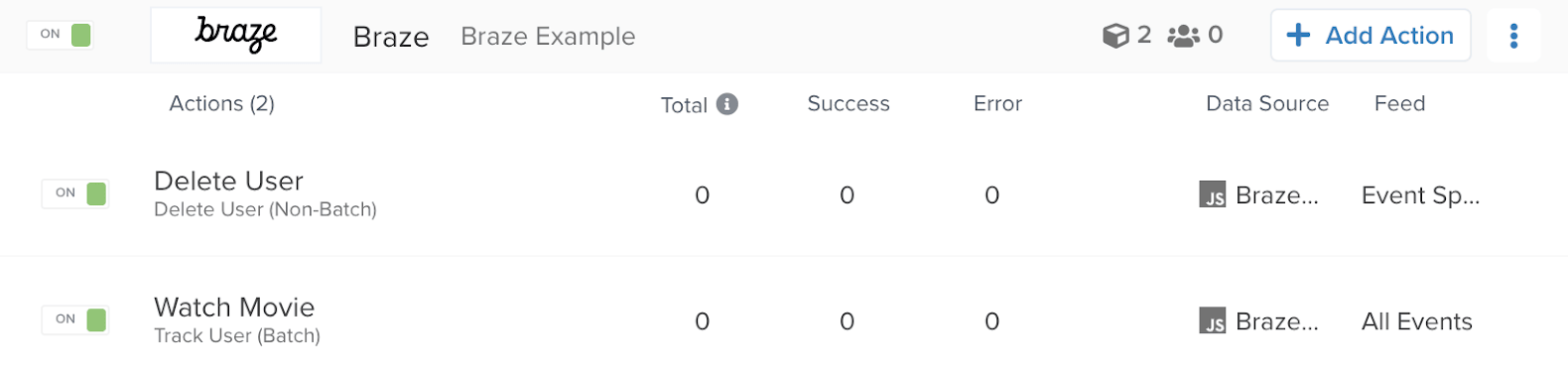Image resolution: width=1568 pixels, height=377 pixels.
Task: Click the JS icon in Delete User row
Action: pyautogui.click(x=1213, y=194)
